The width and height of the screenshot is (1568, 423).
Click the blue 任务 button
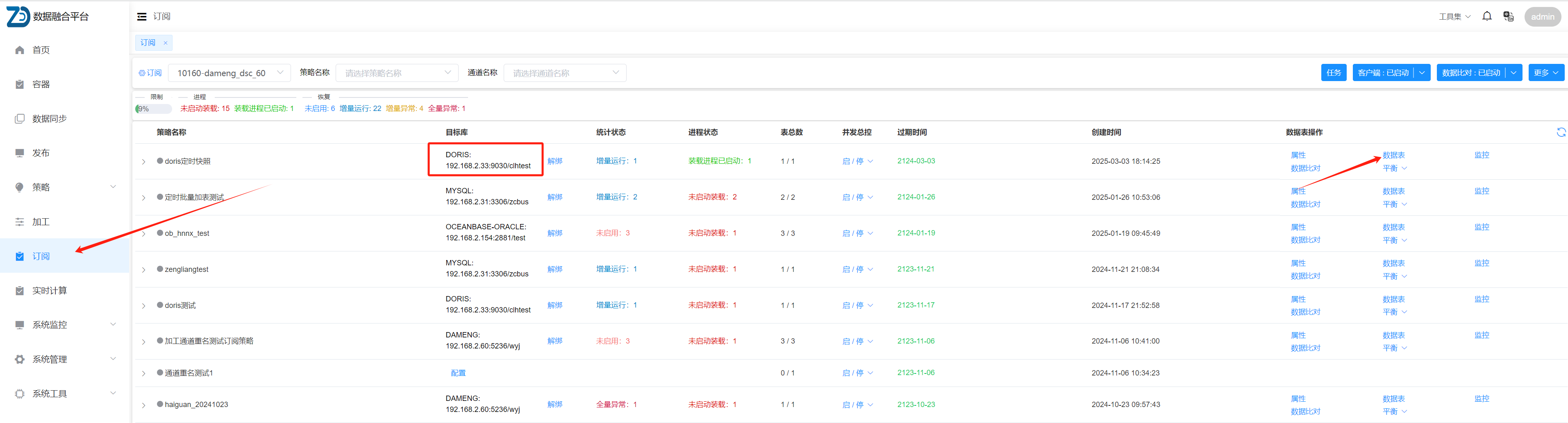(x=1333, y=73)
